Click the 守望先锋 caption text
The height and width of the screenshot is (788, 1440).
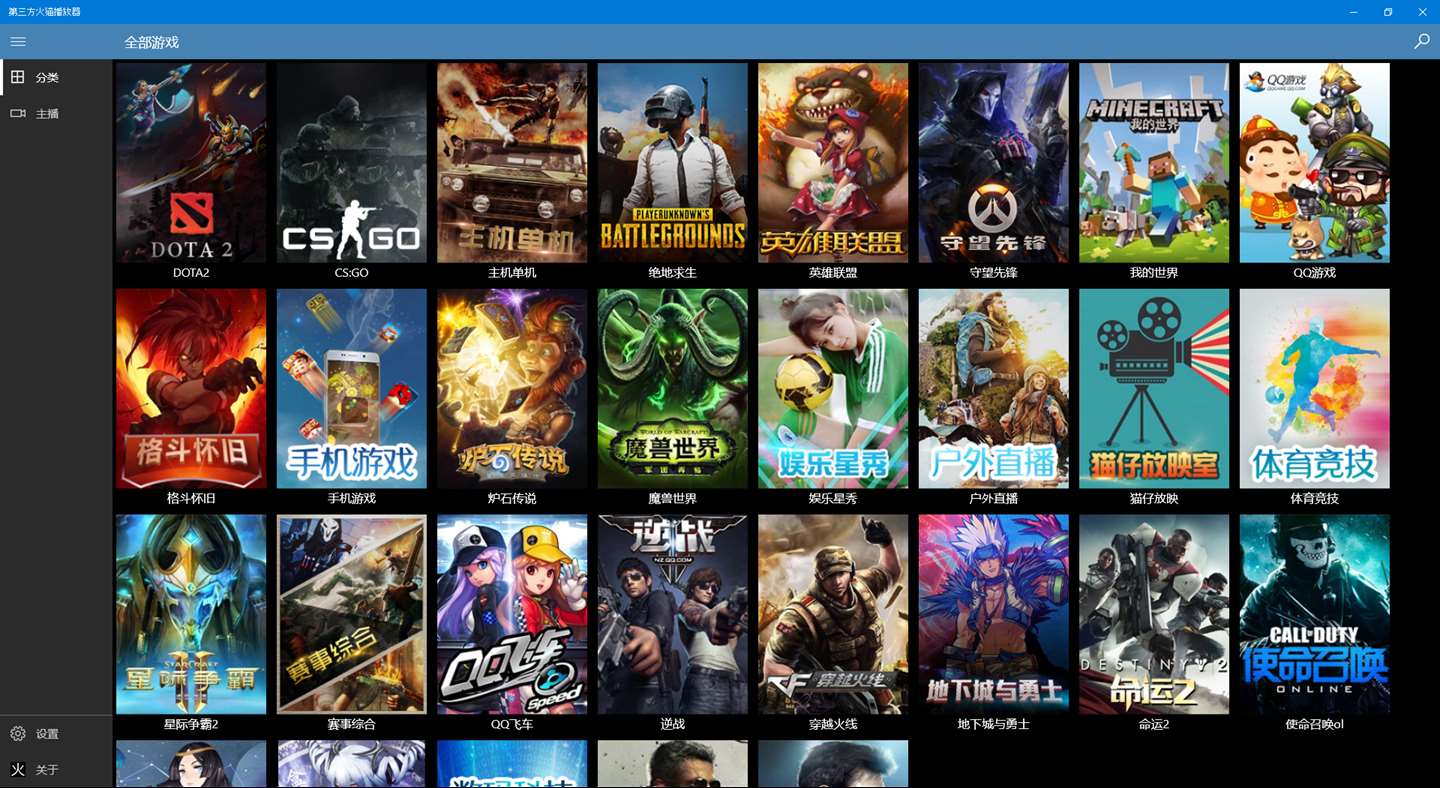point(994,273)
